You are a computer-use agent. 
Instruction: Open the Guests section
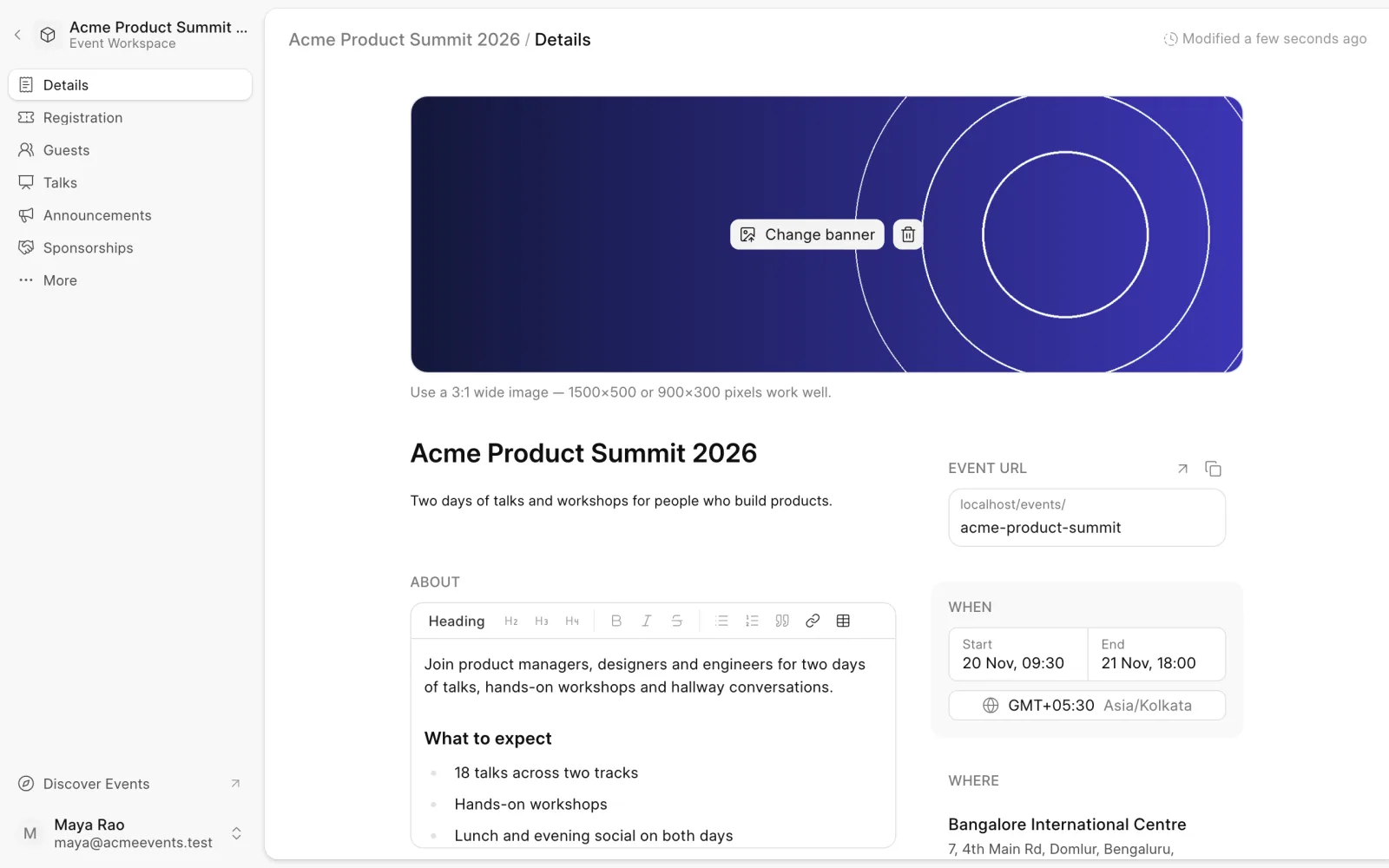130,150
